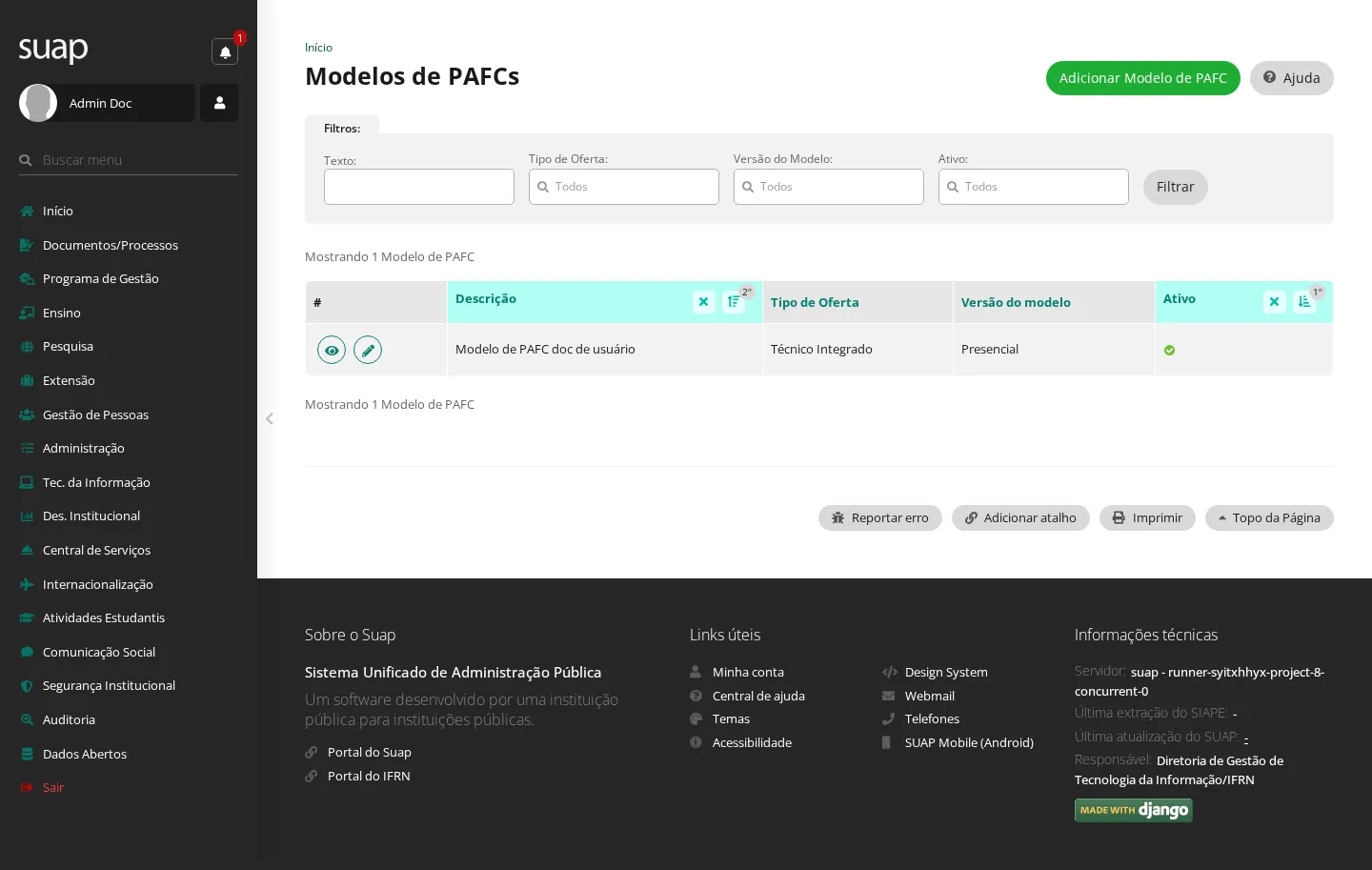
Task: Open the Tipo de Oferta filter dropdown
Action: (624, 187)
